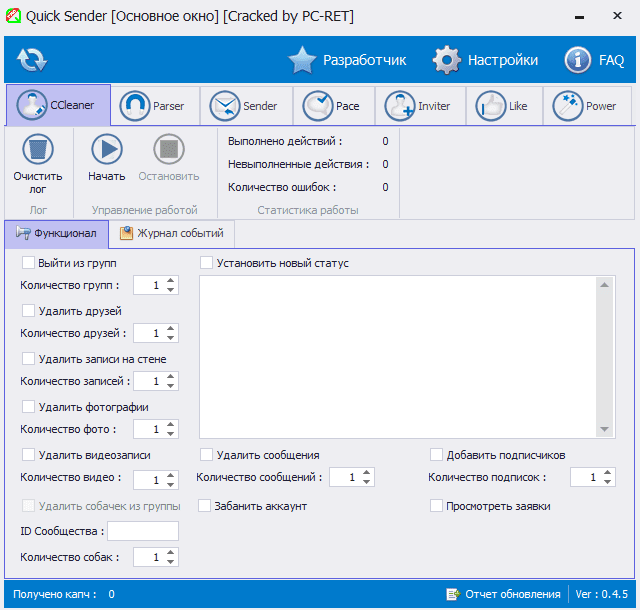Image resolution: width=640 pixels, height=610 pixels.
Task: Click inside the new status text area
Action: (398, 357)
